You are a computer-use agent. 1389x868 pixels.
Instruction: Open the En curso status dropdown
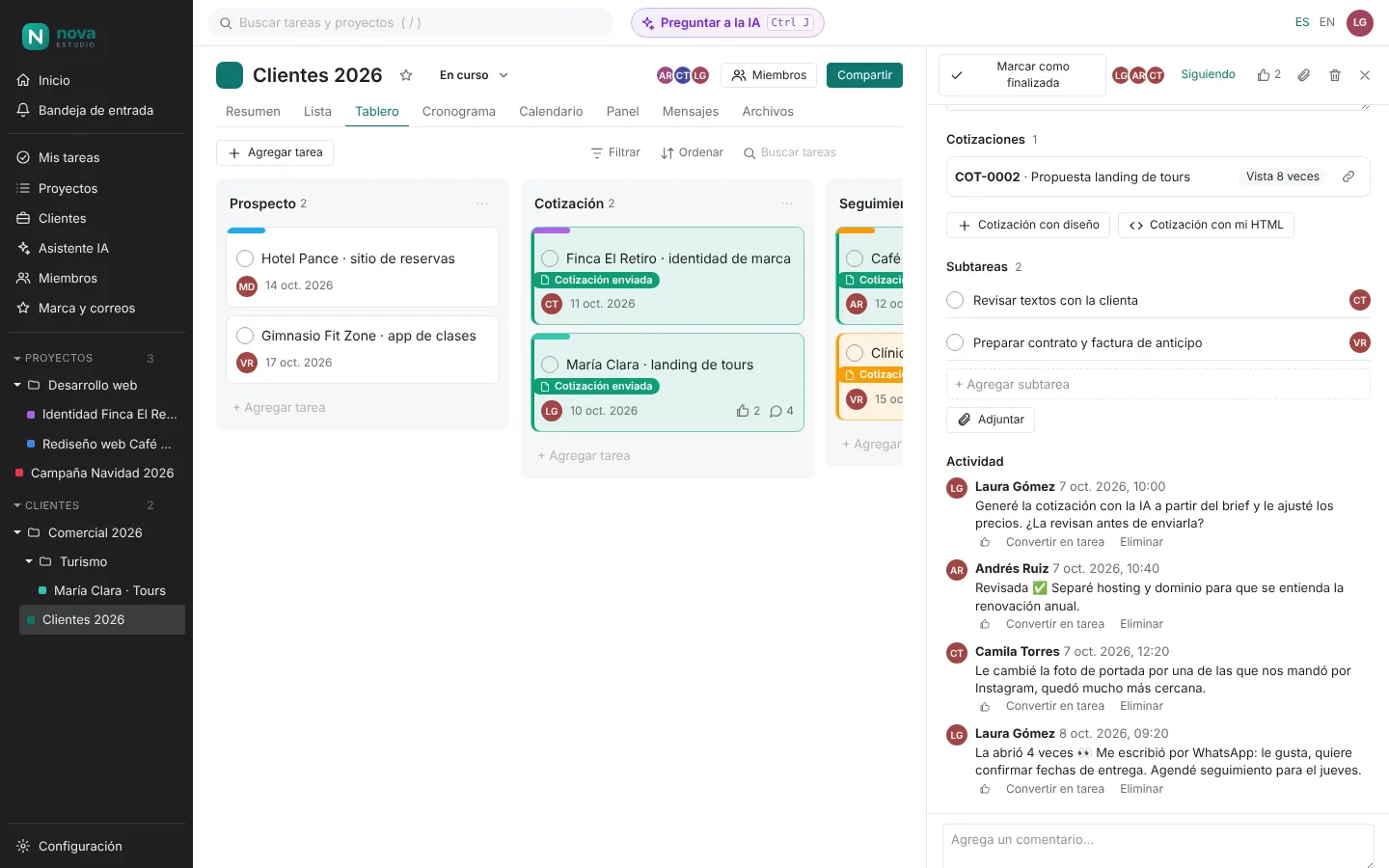click(474, 75)
